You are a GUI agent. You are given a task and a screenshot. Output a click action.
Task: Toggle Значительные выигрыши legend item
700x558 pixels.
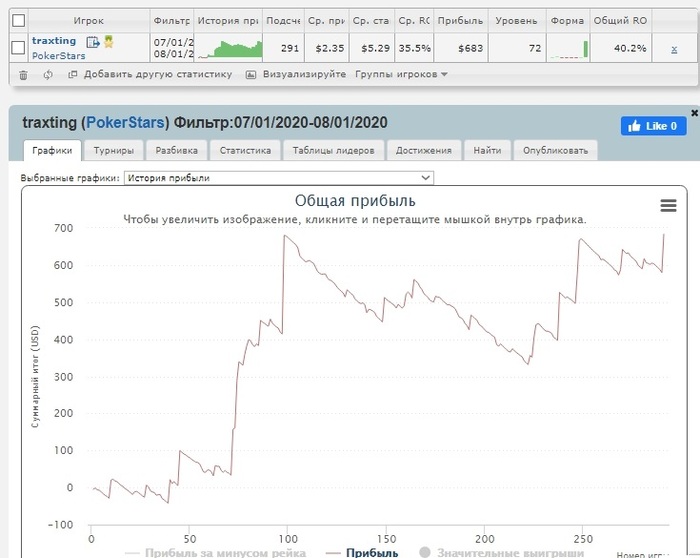point(502,553)
